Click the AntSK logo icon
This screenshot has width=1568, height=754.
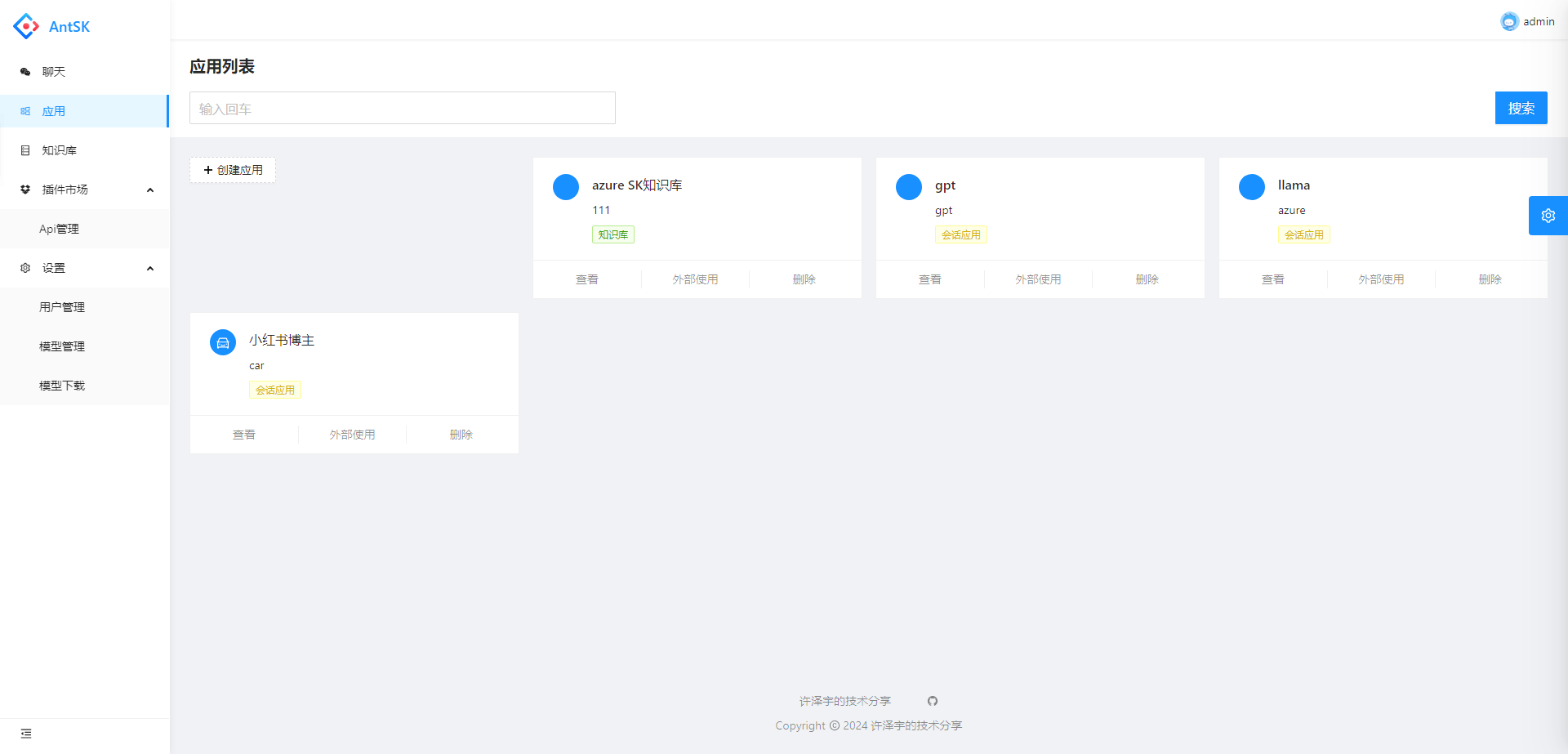(26, 26)
